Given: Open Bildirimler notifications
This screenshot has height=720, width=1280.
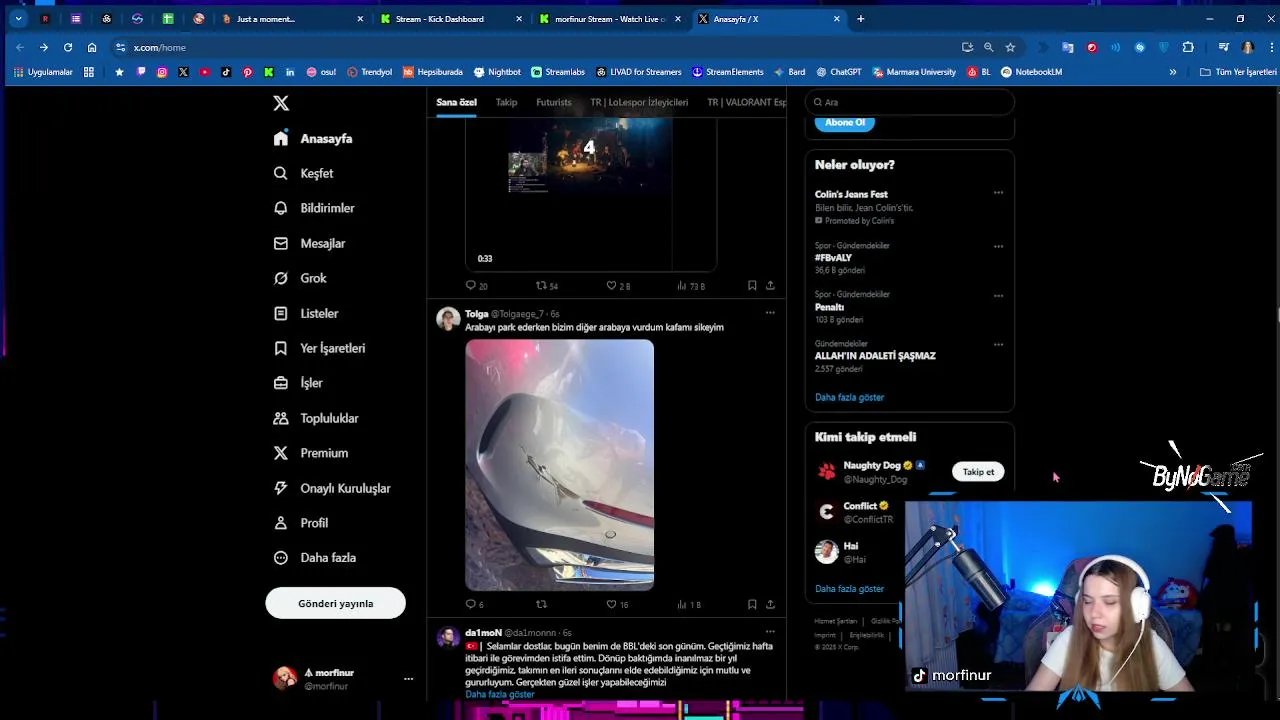Looking at the screenshot, I should [314, 208].
